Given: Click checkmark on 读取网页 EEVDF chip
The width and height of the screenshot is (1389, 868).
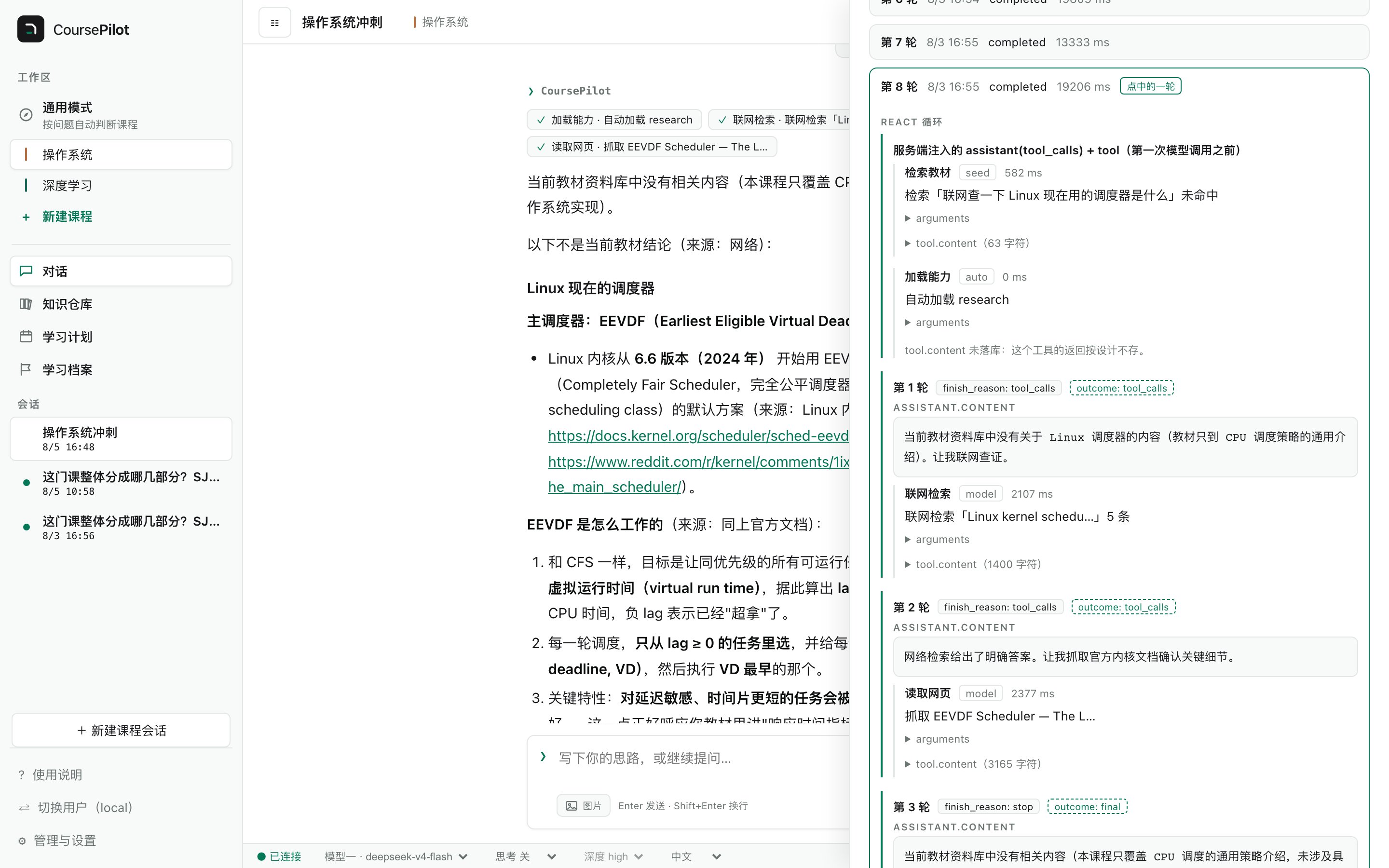Looking at the screenshot, I should coord(541,147).
